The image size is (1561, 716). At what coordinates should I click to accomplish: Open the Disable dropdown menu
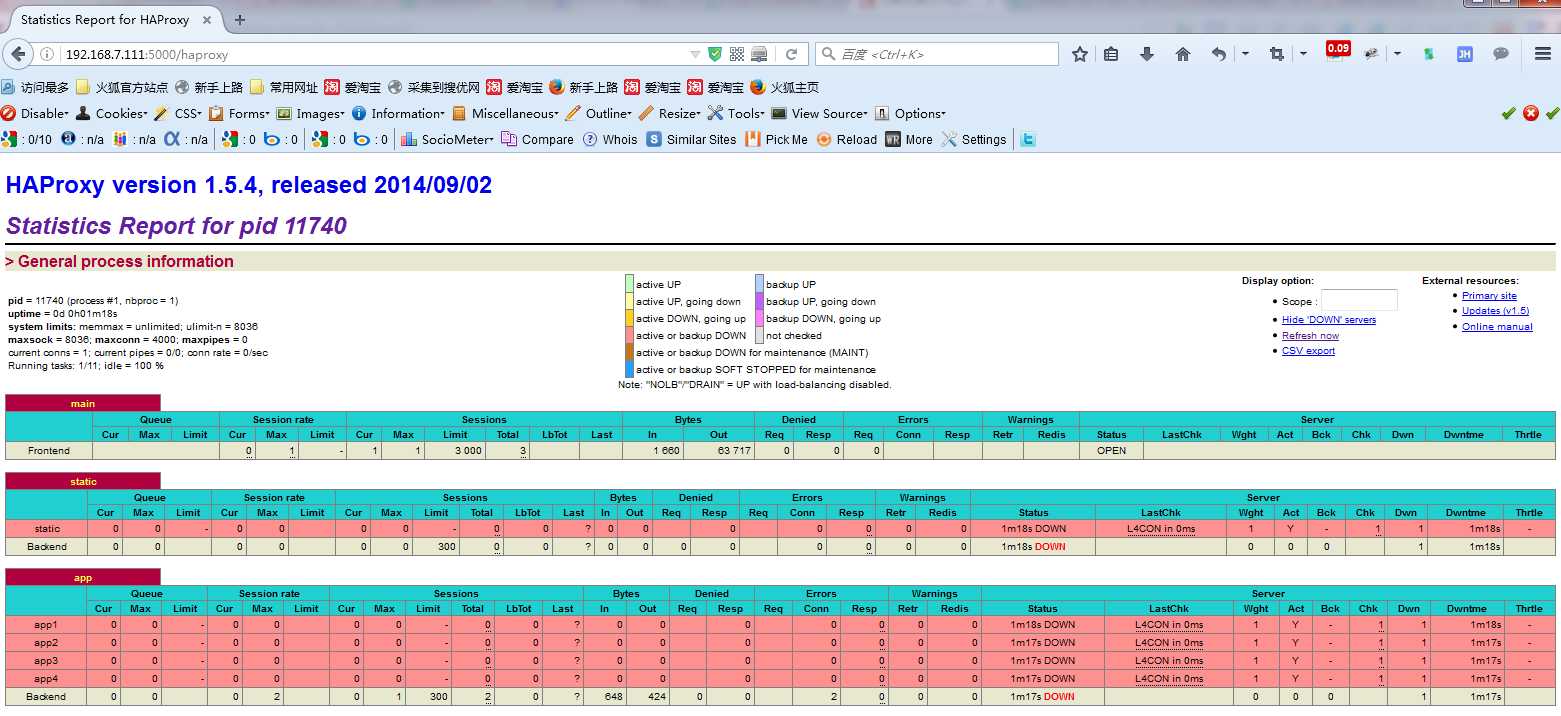pos(35,113)
